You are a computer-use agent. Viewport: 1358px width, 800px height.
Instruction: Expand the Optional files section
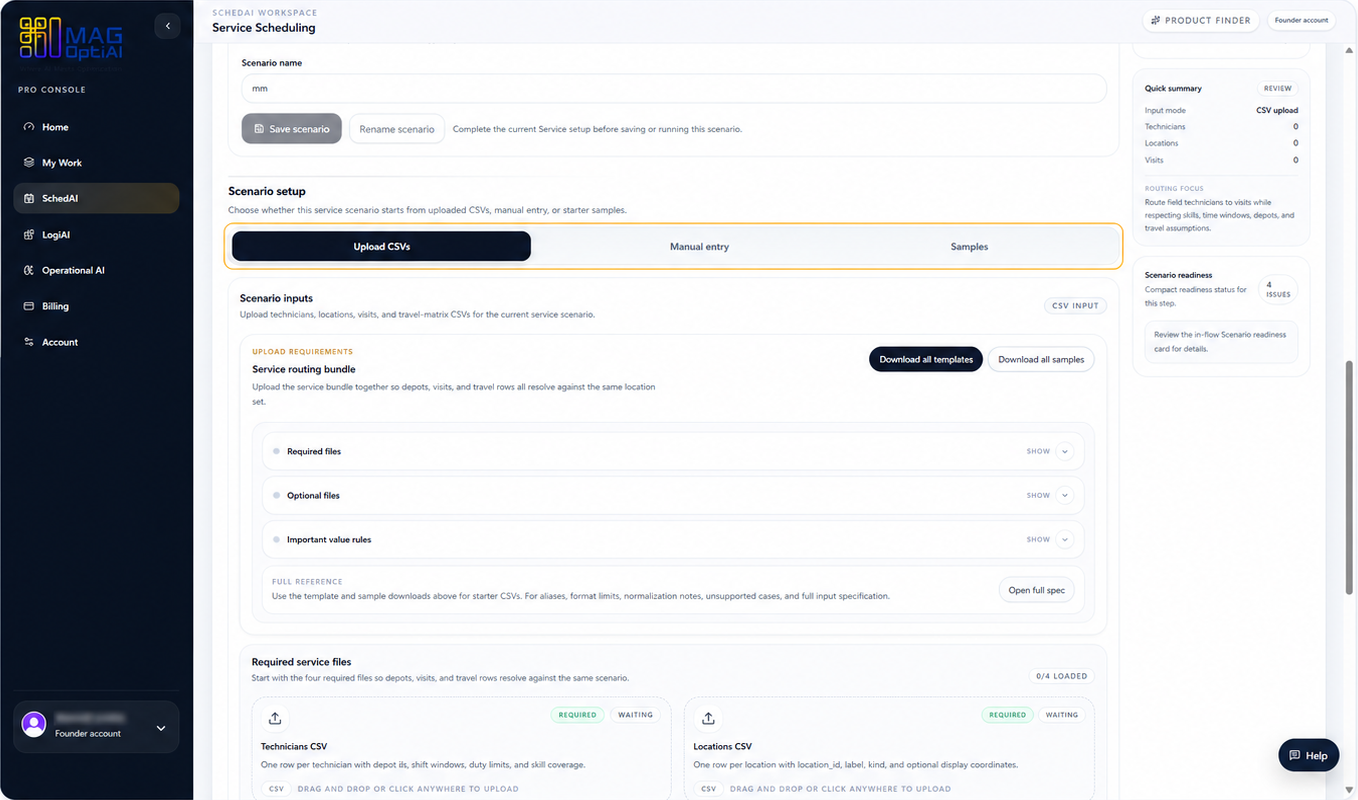(1064, 495)
